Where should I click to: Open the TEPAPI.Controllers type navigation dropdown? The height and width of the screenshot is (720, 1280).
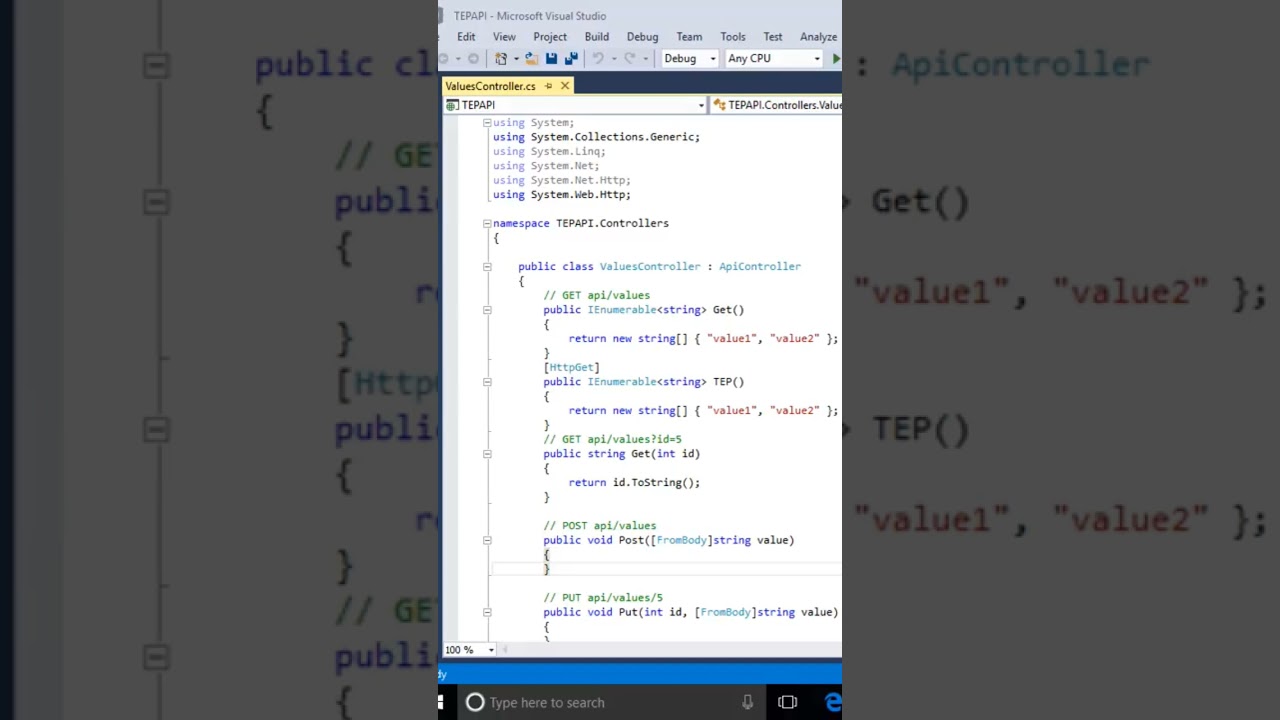pyautogui.click(x=776, y=105)
